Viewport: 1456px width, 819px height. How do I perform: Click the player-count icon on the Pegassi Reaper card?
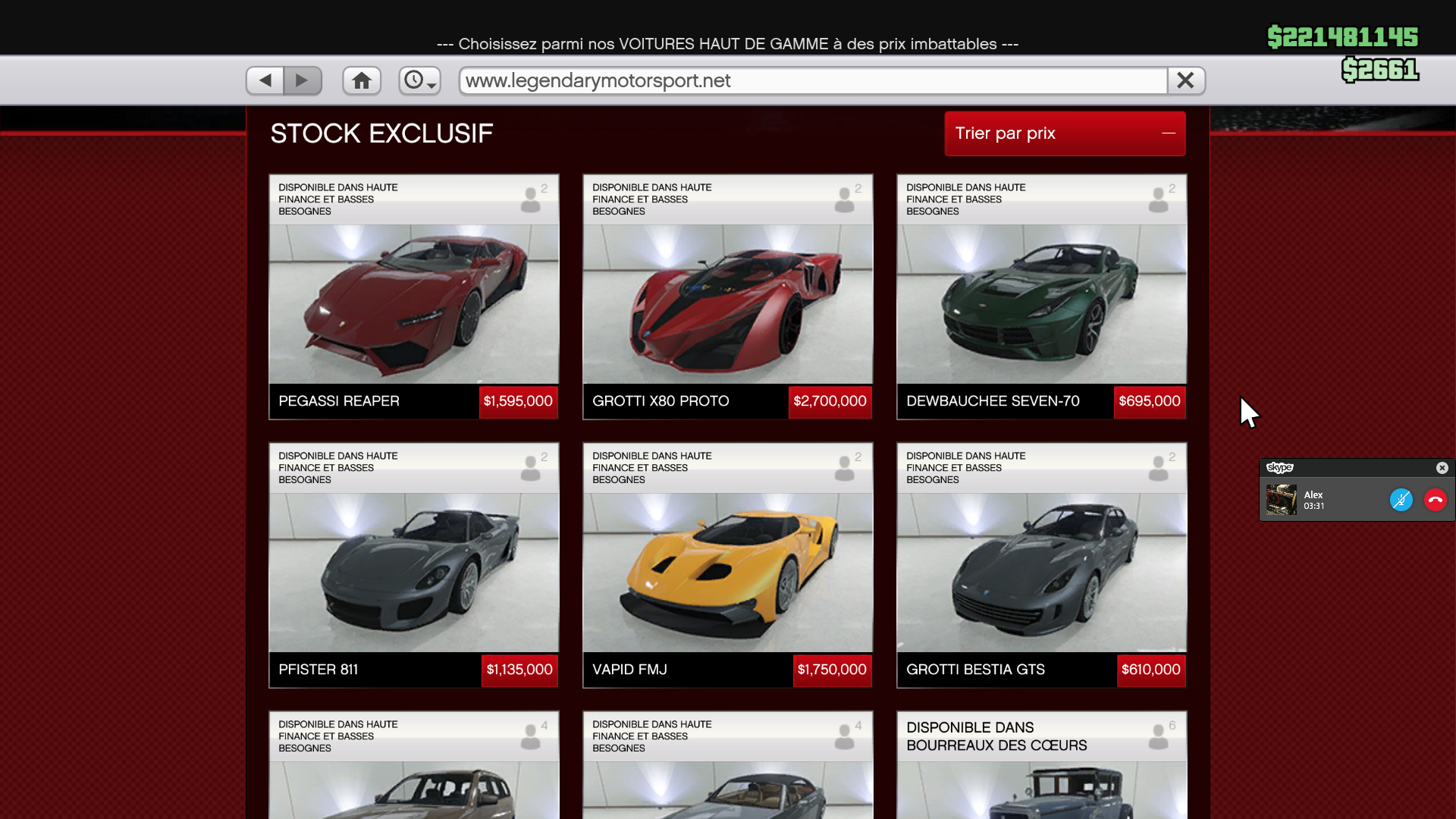[x=532, y=199]
